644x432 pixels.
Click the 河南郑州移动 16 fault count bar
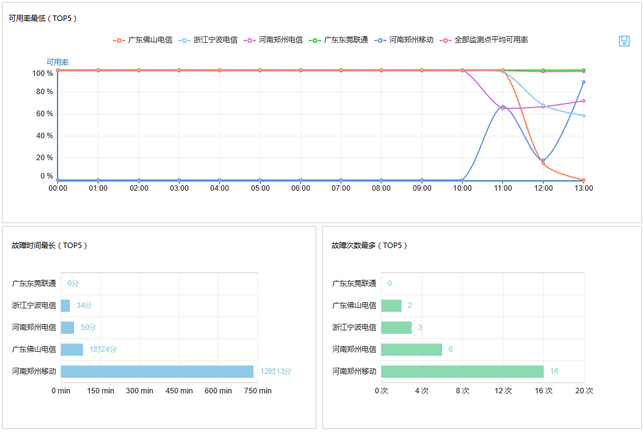pyautogui.click(x=462, y=371)
